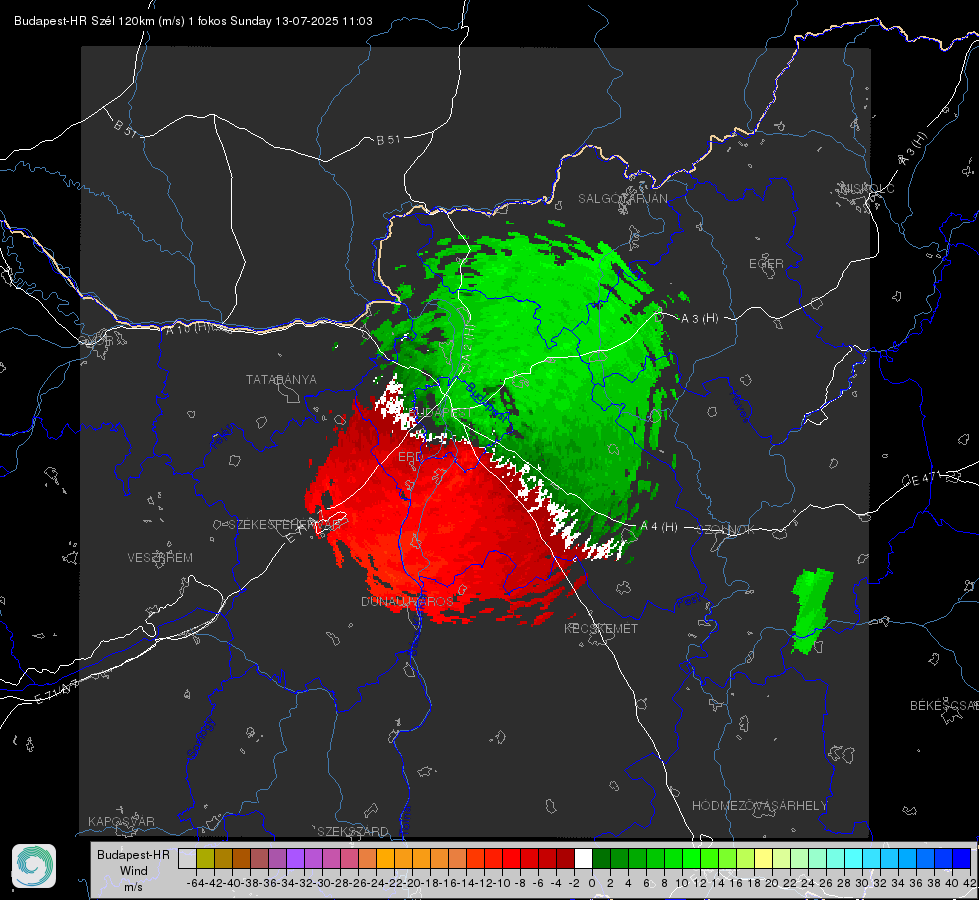
Task: Click the DUNAÚJVÁROS city label
Action: click(407, 601)
